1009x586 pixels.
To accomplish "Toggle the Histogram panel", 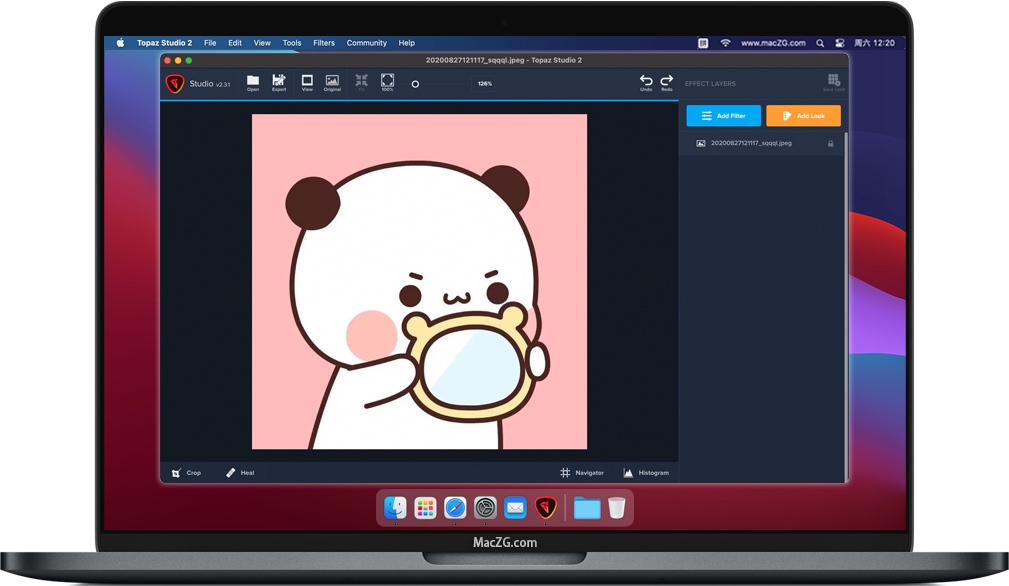I will click(x=646, y=472).
